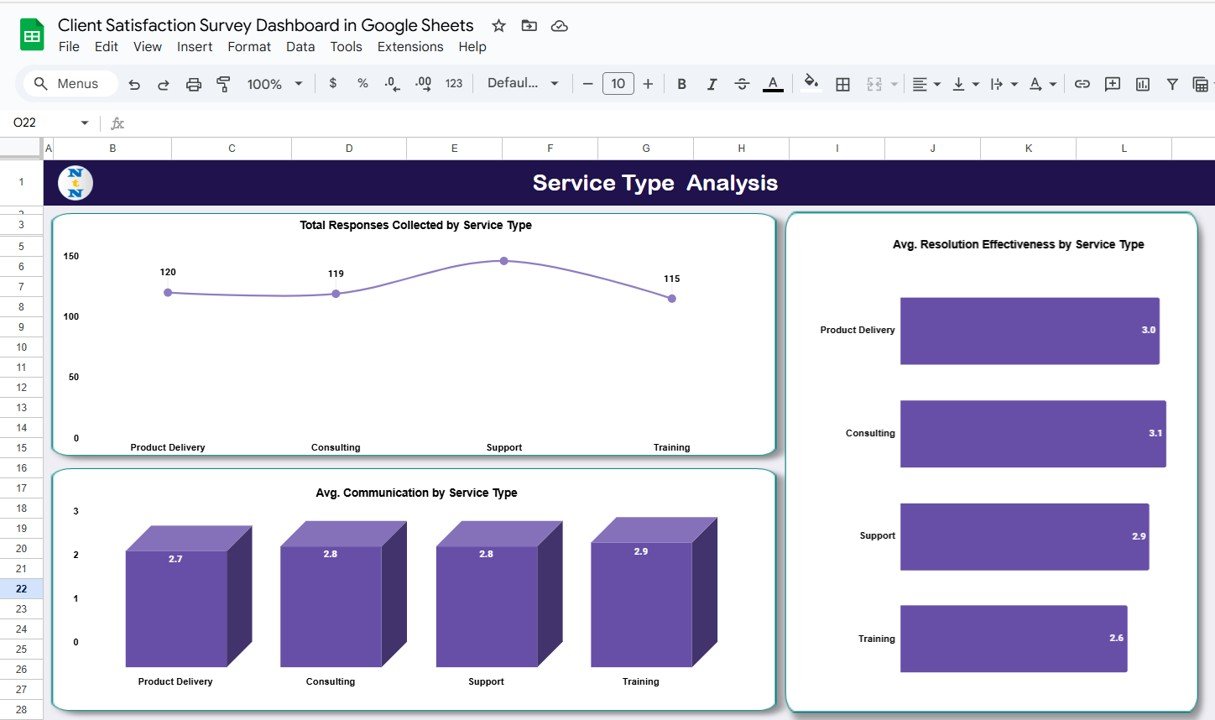Increase font size with plus button
Image resolution: width=1215 pixels, height=720 pixels.
[x=648, y=84]
